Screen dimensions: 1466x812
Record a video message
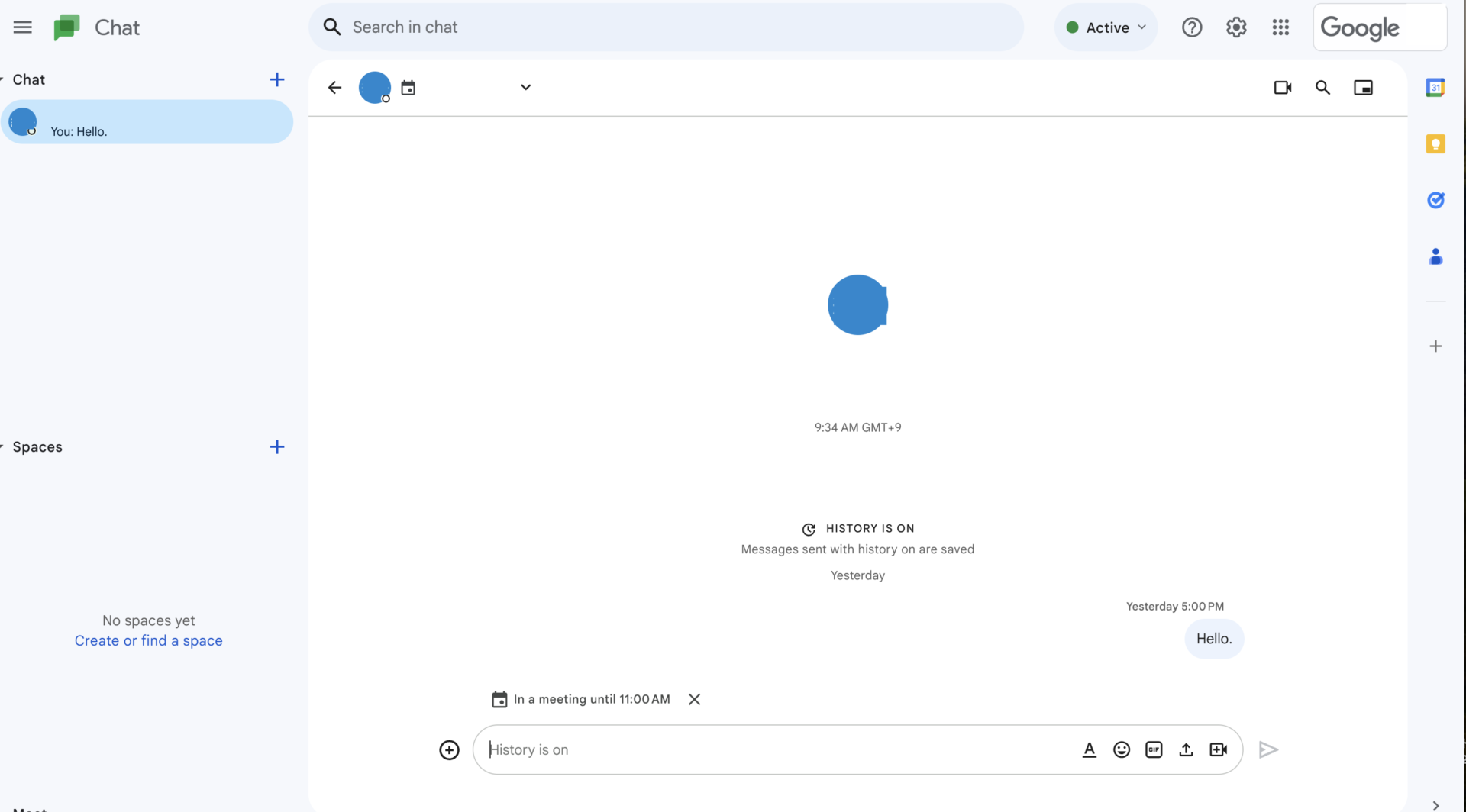(x=1218, y=749)
